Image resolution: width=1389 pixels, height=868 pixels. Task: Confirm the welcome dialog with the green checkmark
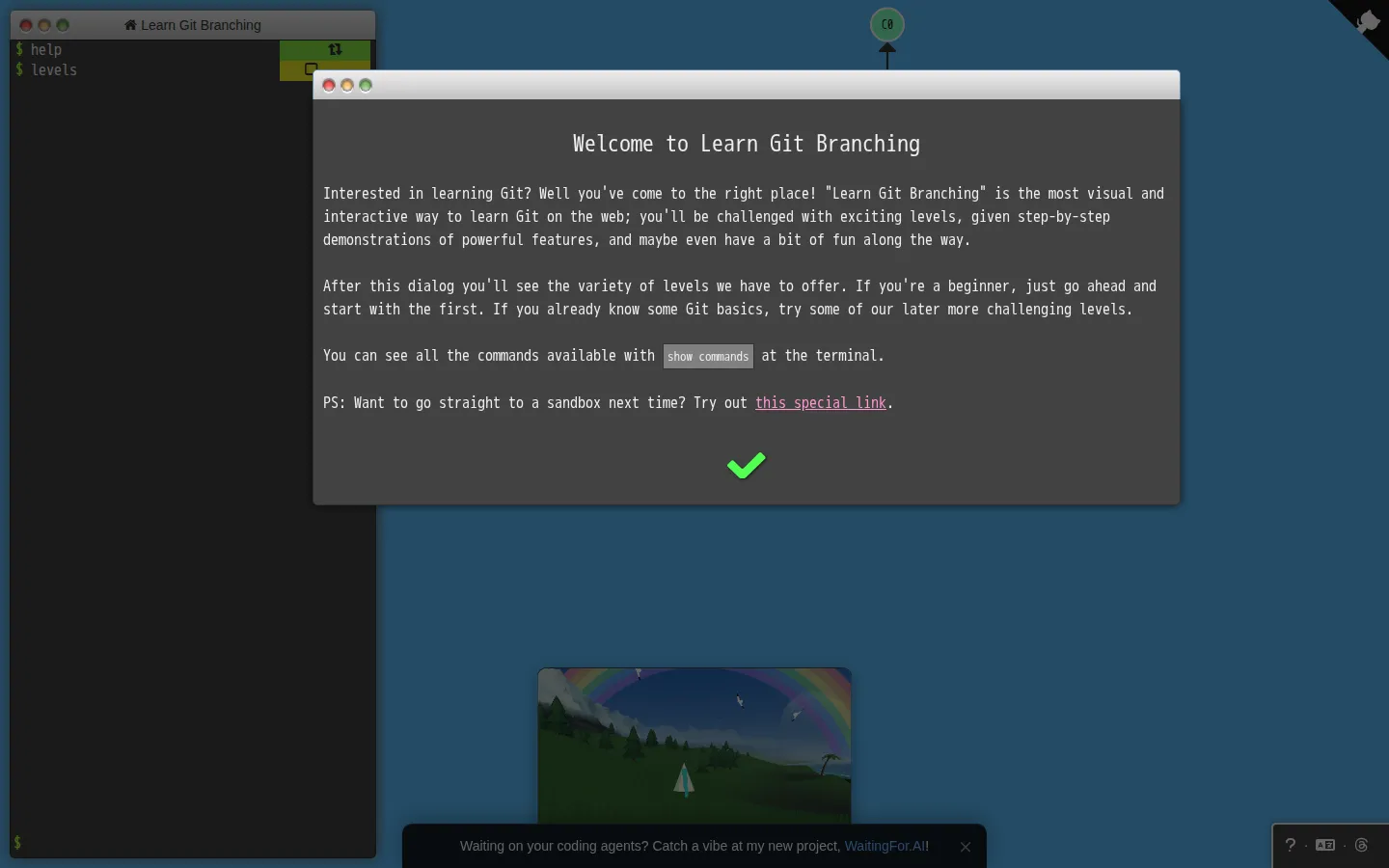point(746,466)
